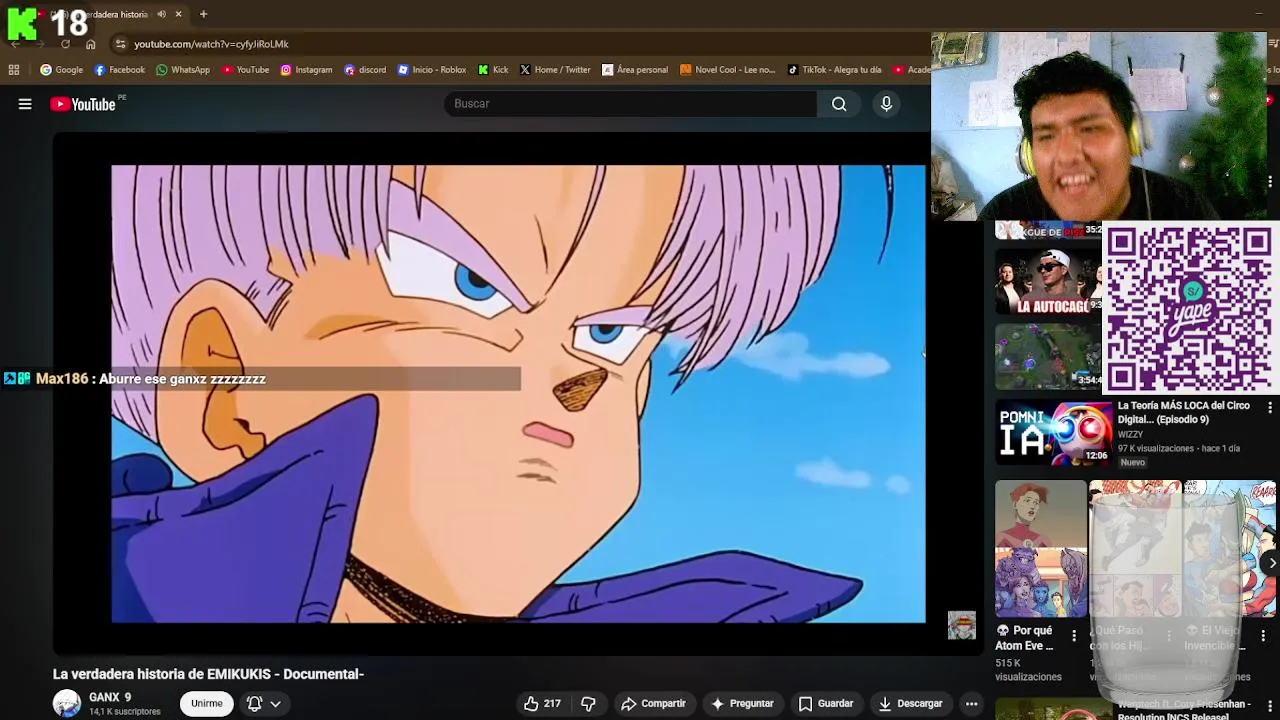Screen dimensions: 1280x720
Task: Save video with the Guardar button
Action: (825, 704)
